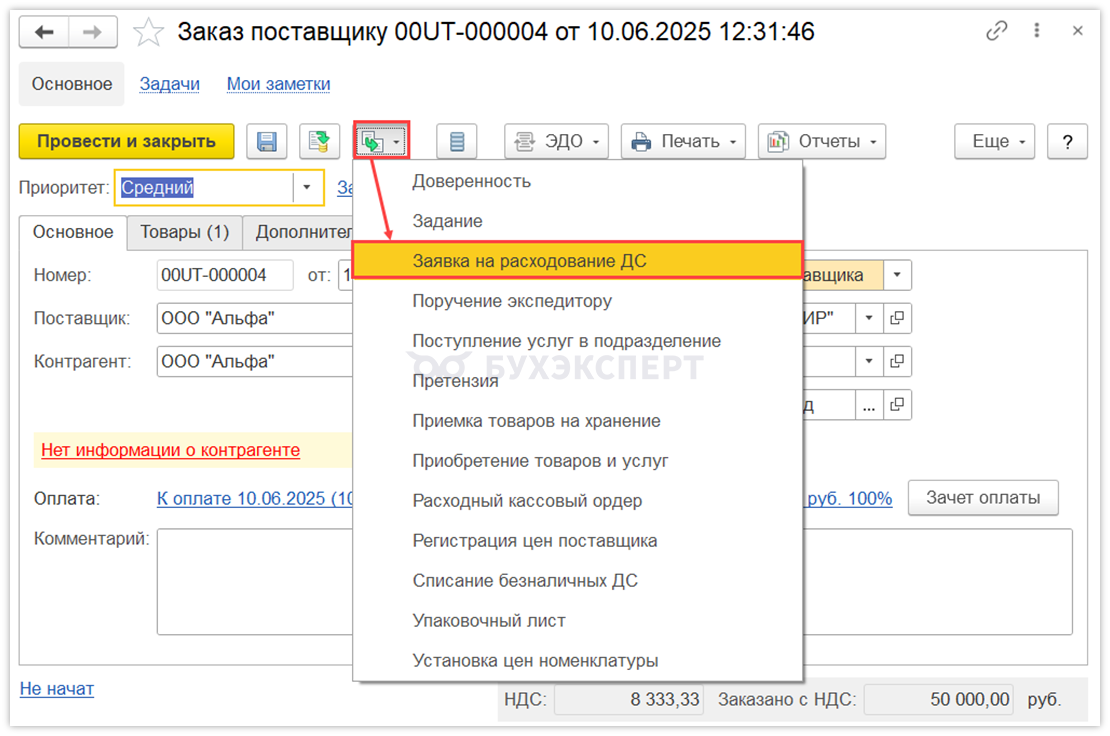Copy link using the chain icon

996,32
